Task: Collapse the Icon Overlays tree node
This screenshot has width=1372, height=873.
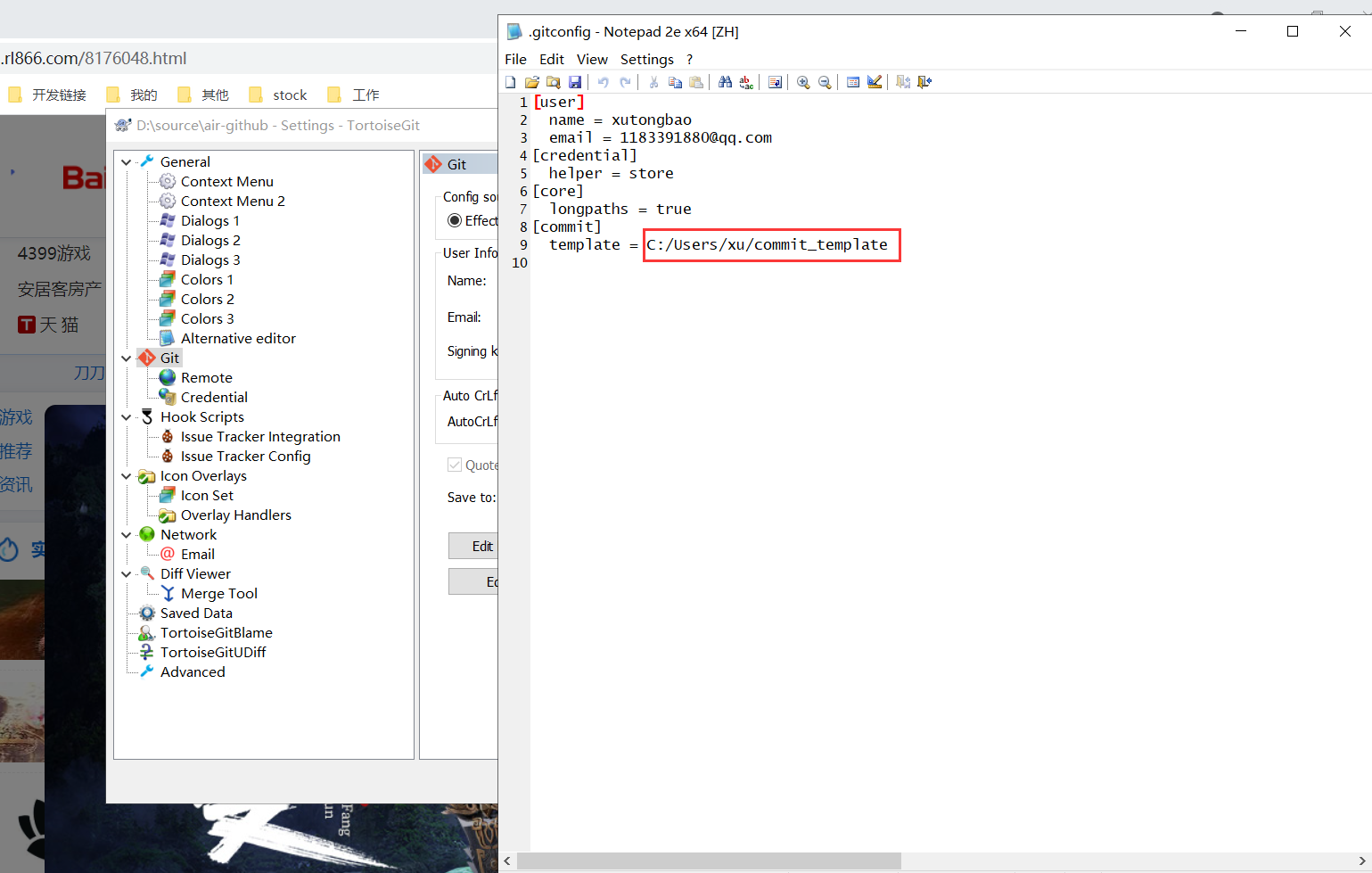Action: coord(127,476)
